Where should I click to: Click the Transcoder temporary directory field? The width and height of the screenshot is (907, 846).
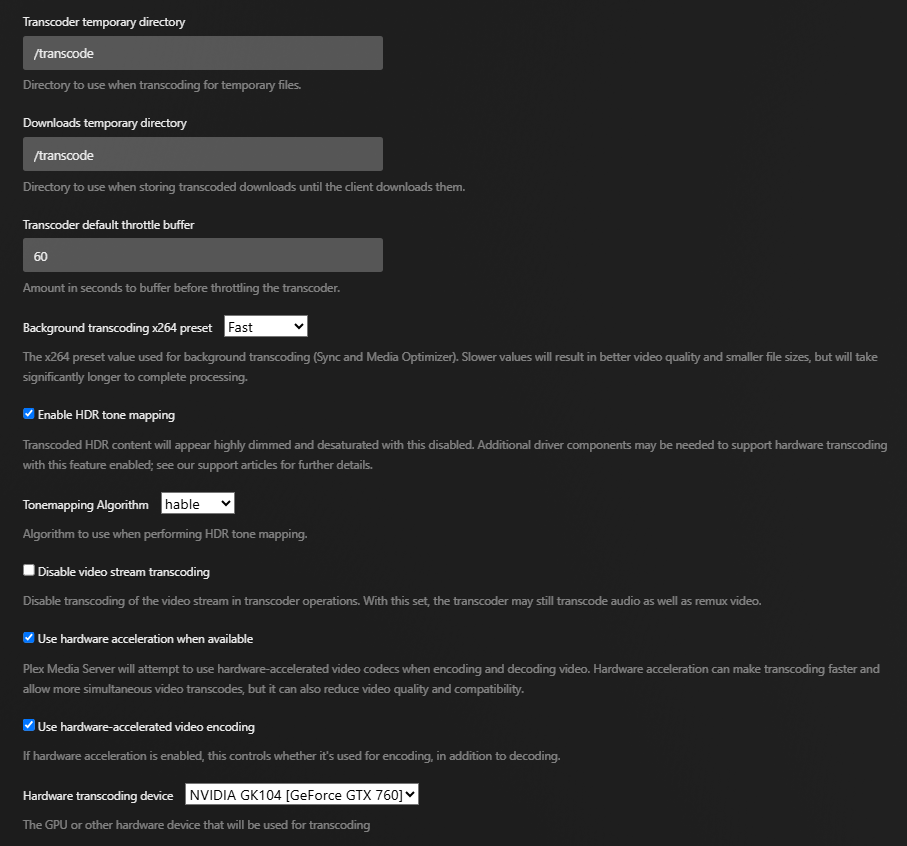point(202,53)
